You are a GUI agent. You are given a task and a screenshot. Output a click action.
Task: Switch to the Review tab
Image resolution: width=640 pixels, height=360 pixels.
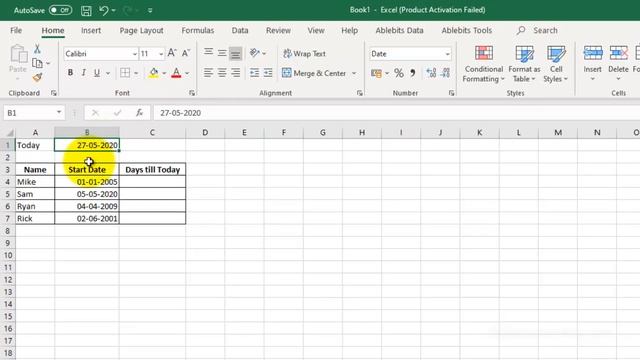click(278, 30)
